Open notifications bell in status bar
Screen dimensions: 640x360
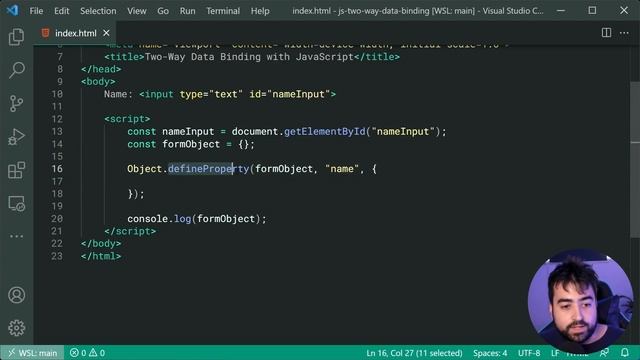(624, 353)
